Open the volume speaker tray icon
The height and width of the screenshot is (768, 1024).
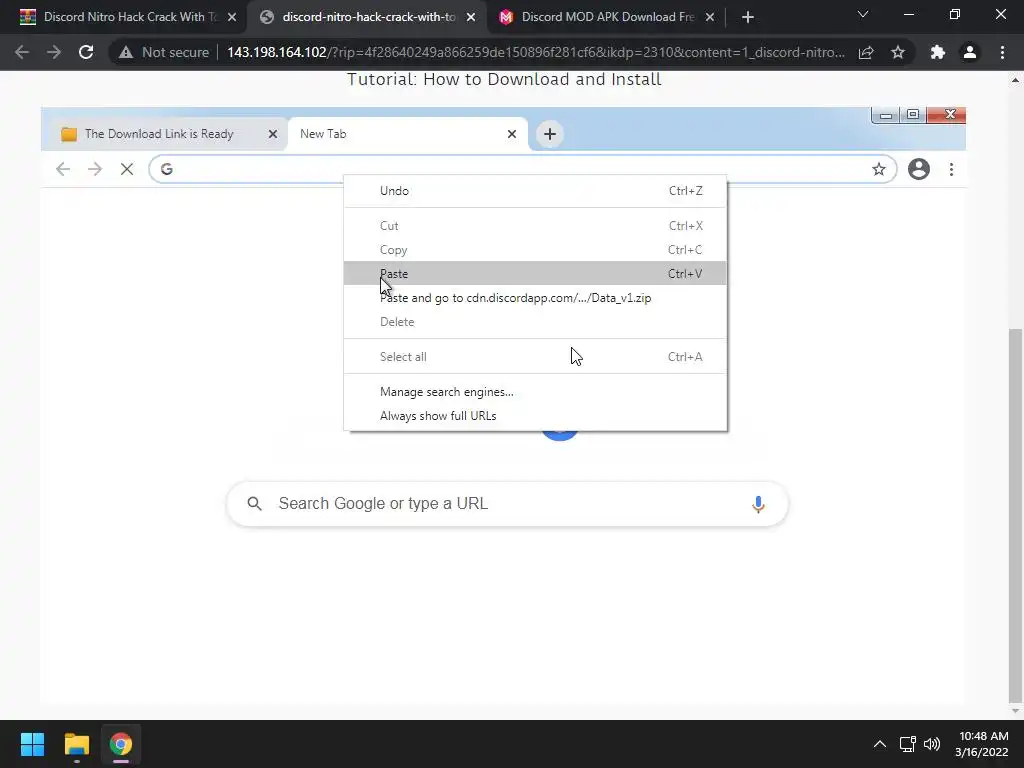[932, 744]
